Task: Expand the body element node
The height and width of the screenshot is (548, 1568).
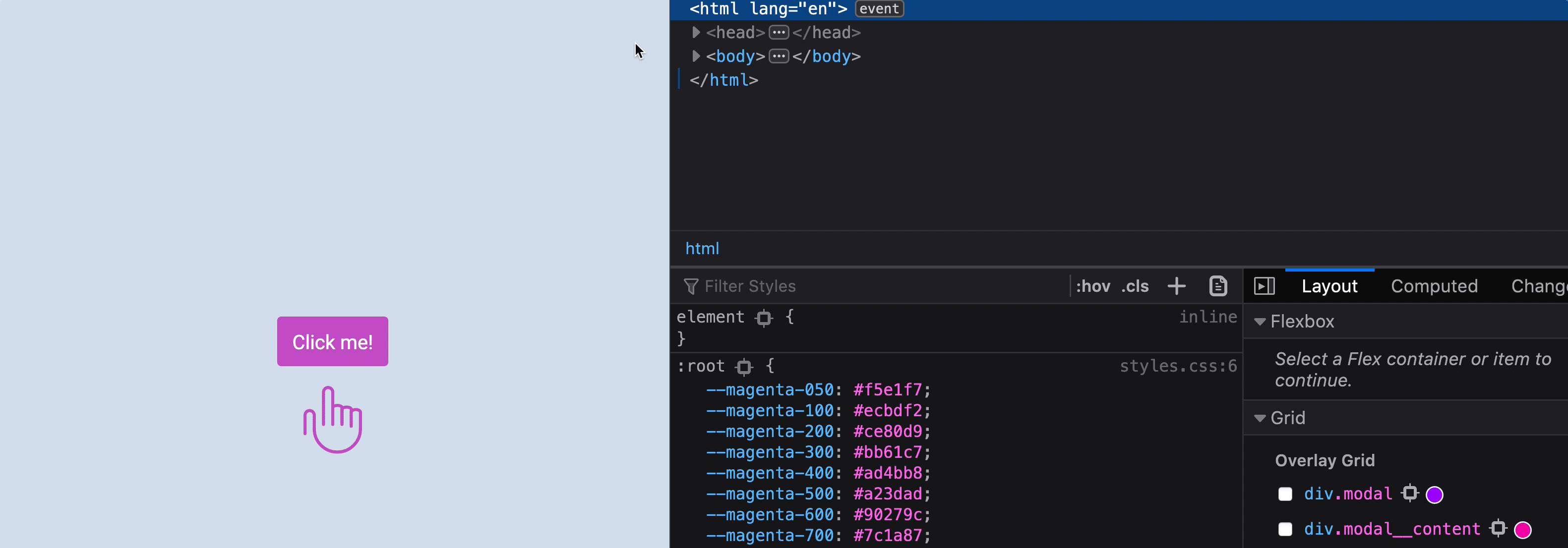Action: 696,56
